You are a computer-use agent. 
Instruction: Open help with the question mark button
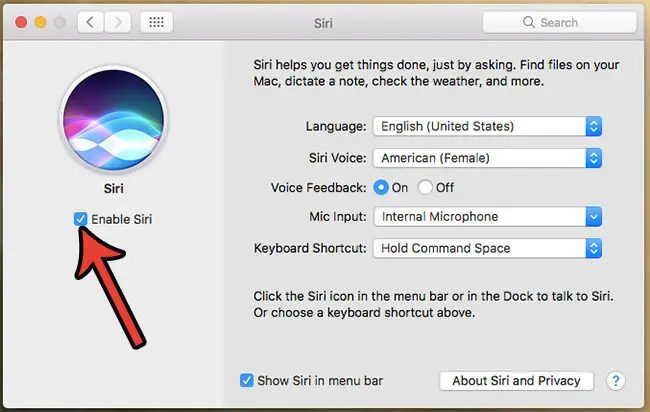click(616, 380)
